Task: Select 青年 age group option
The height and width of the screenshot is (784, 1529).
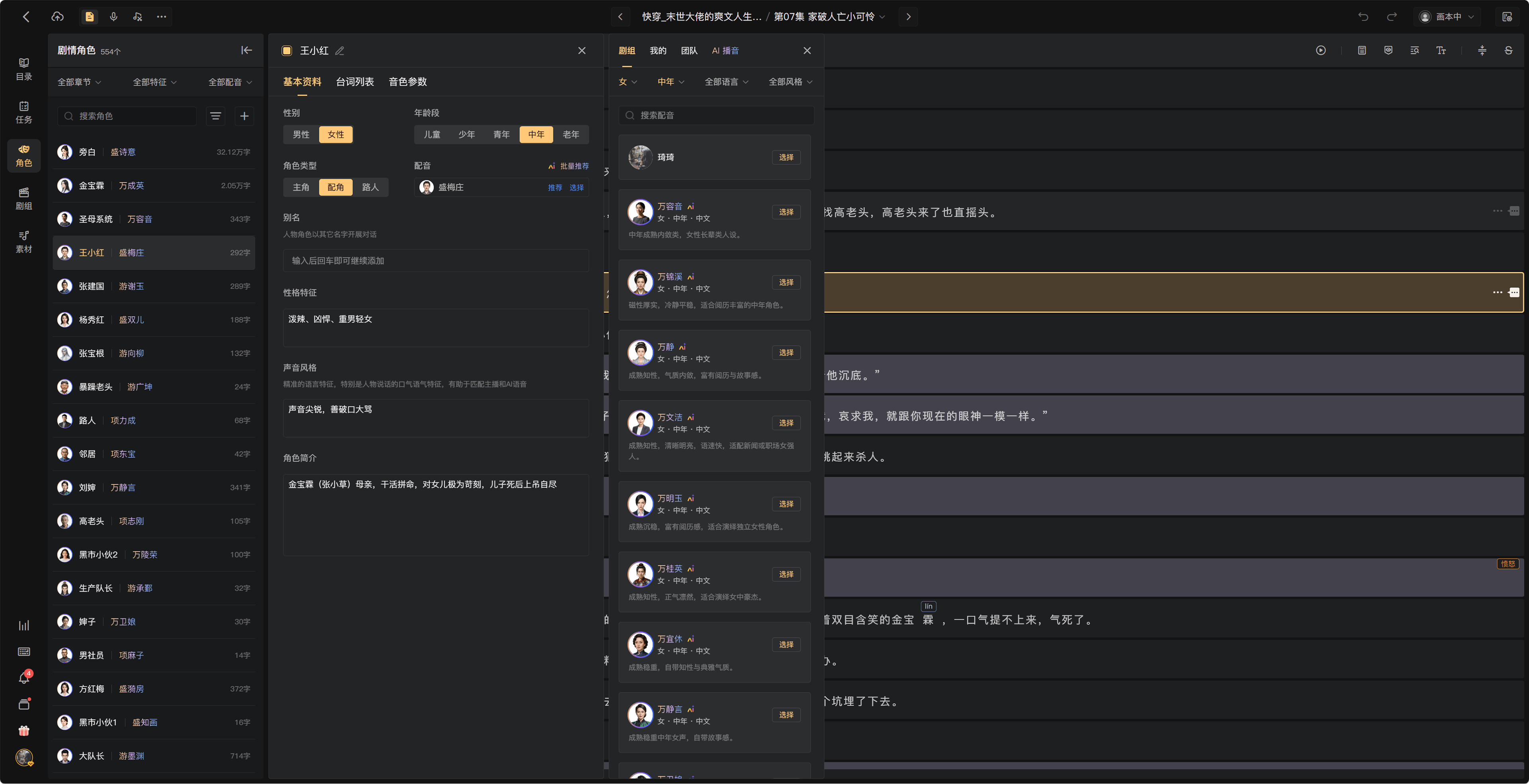Action: pyautogui.click(x=502, y=135)
